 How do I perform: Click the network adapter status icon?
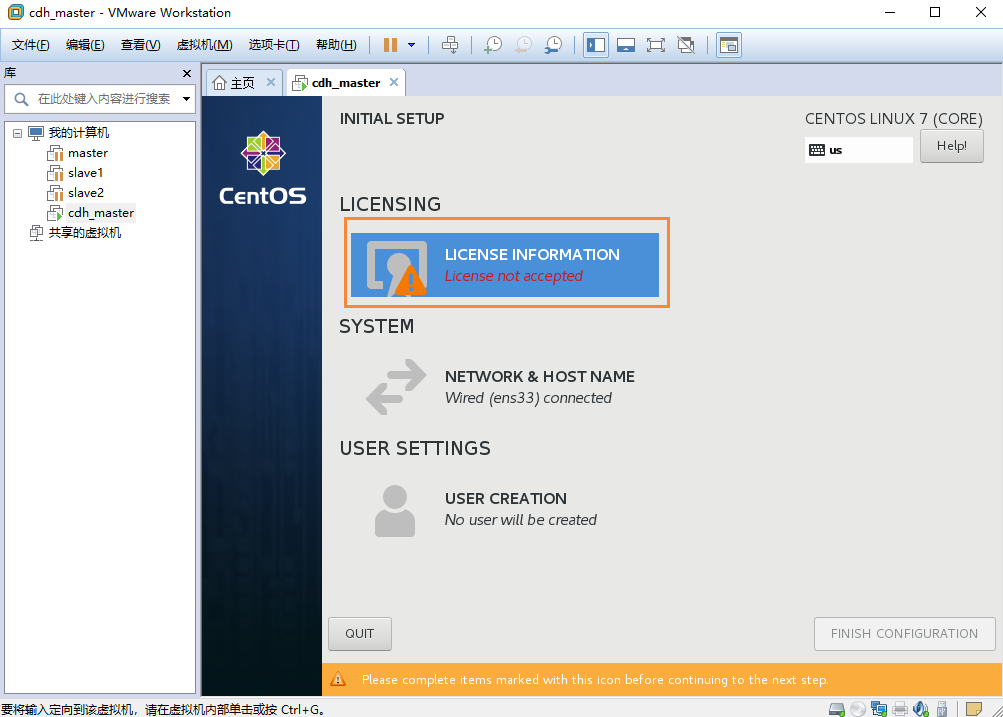[879, 709]
